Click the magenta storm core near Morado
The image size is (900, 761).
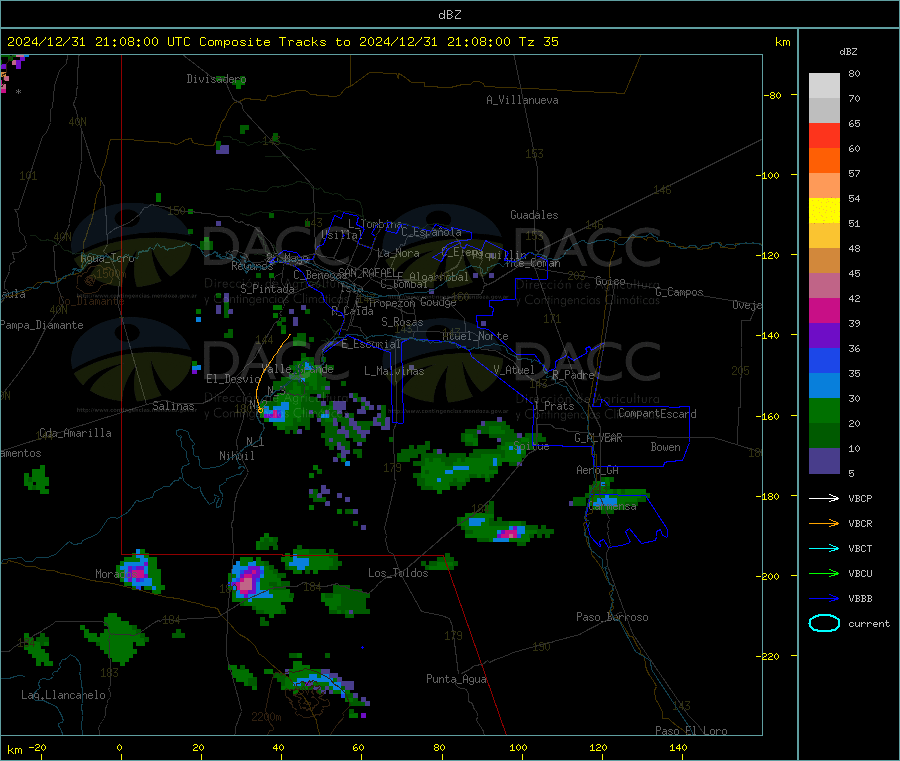(139, 572)
